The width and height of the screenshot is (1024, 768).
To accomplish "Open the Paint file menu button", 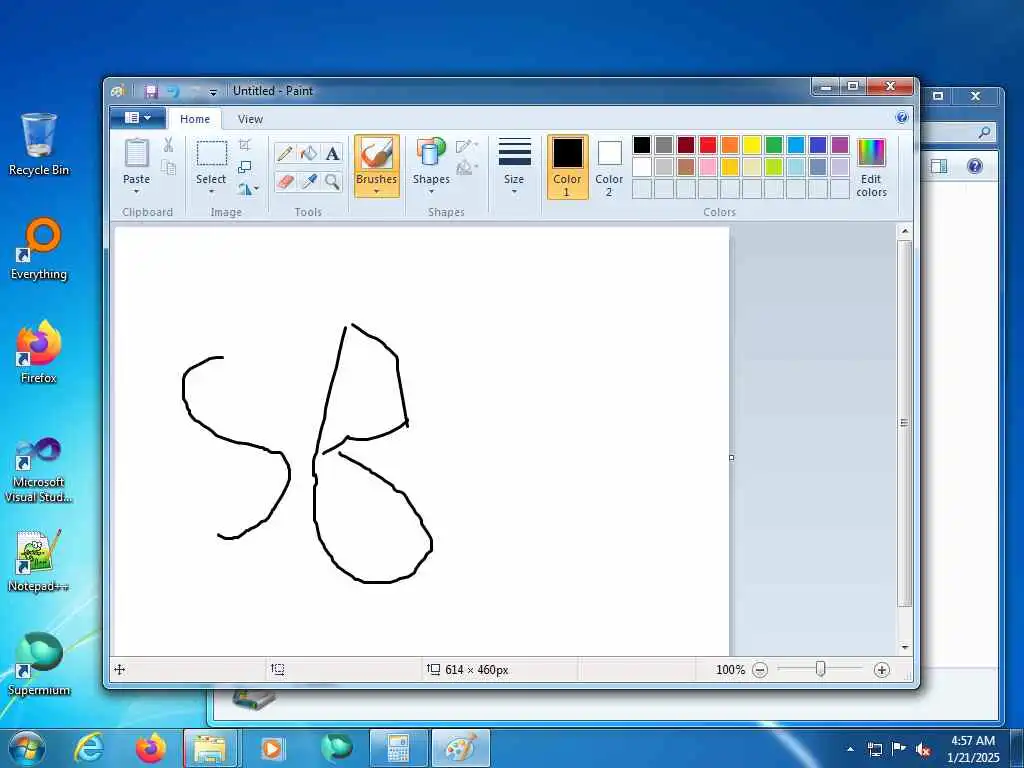I will point(138,118).
